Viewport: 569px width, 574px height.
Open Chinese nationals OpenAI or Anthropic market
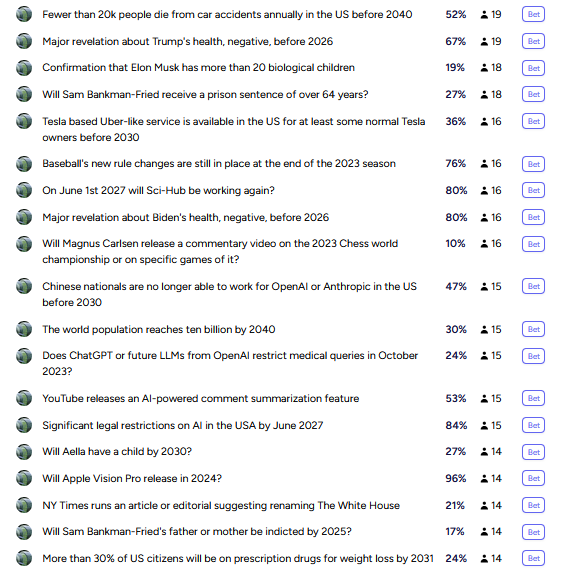tap(230, 294)
